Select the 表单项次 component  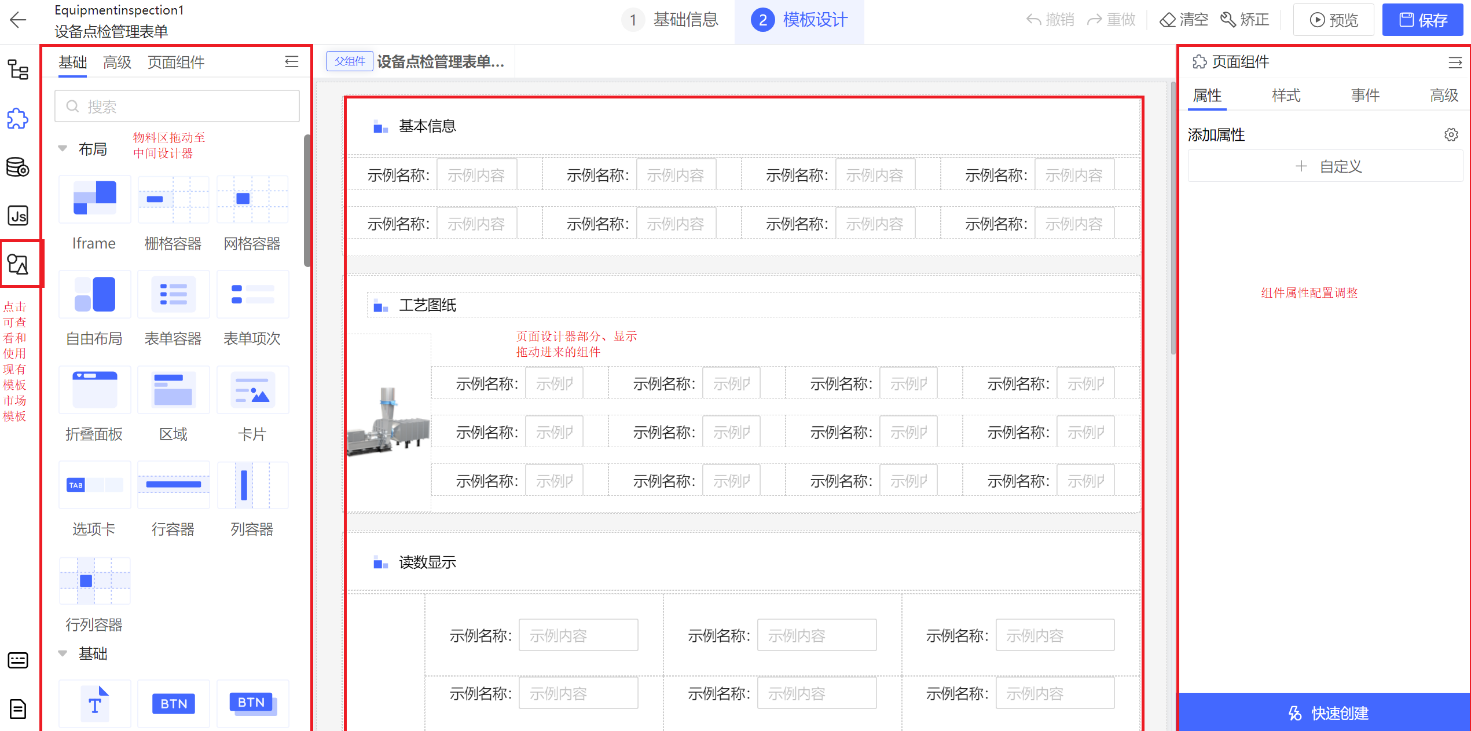pyautogui.click(x=252, y=309)
